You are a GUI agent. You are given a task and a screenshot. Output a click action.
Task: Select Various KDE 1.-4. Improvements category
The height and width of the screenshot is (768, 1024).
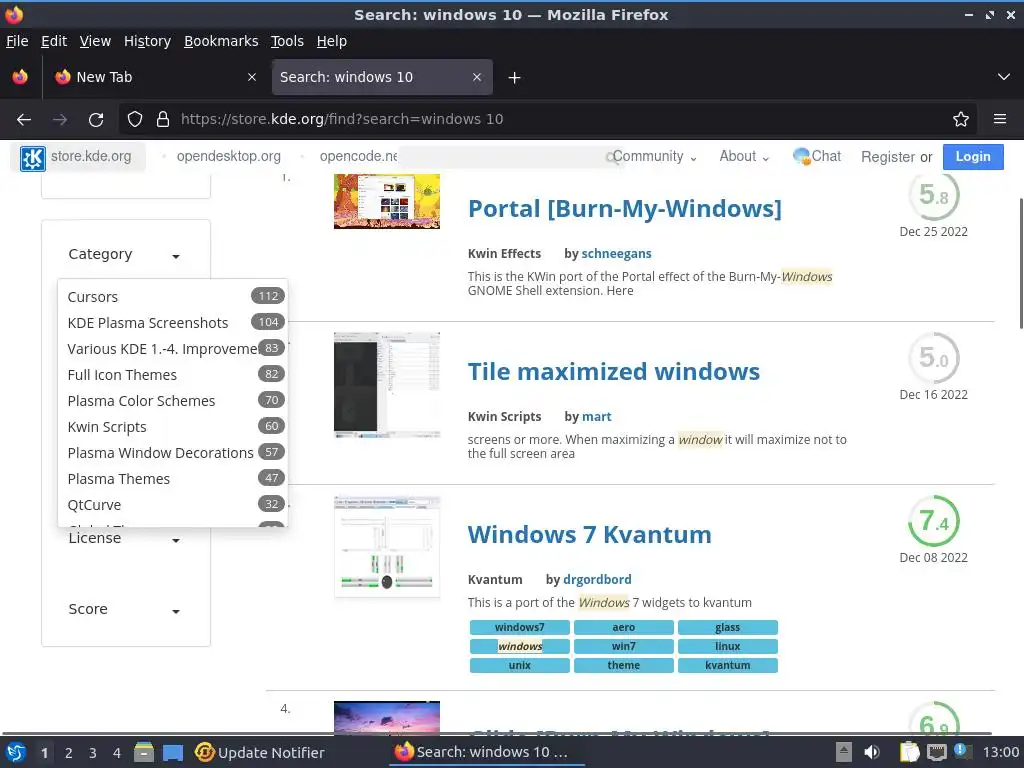172,349
